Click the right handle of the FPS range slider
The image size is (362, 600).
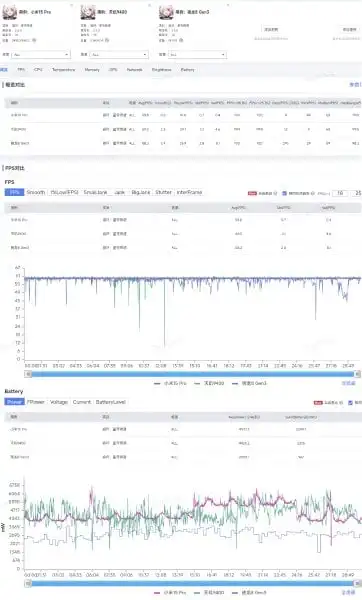click(357, 374)
